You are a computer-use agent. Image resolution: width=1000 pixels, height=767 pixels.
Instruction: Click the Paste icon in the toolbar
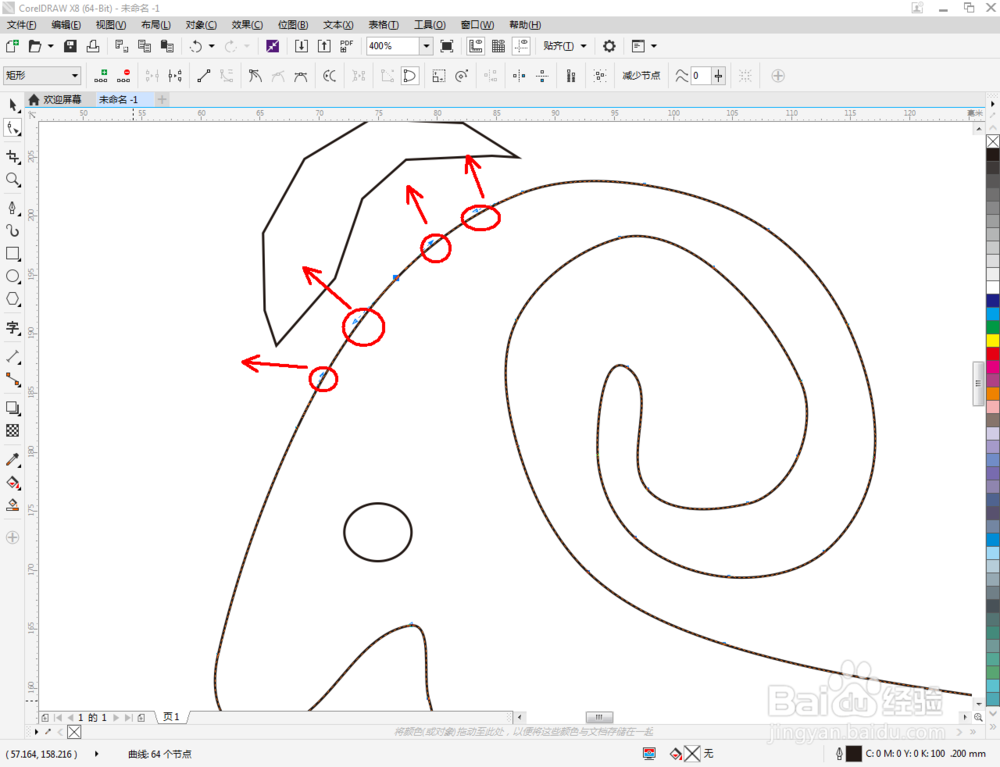[x=167, y=46]
